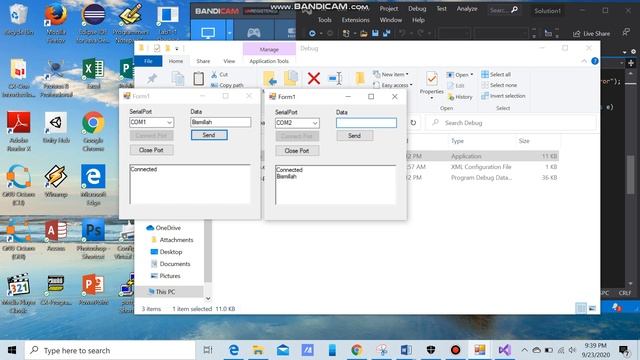This screenshot has height=360, width=640.
Task: Open File Explorer from the taskbar
Action: (258, 350)
